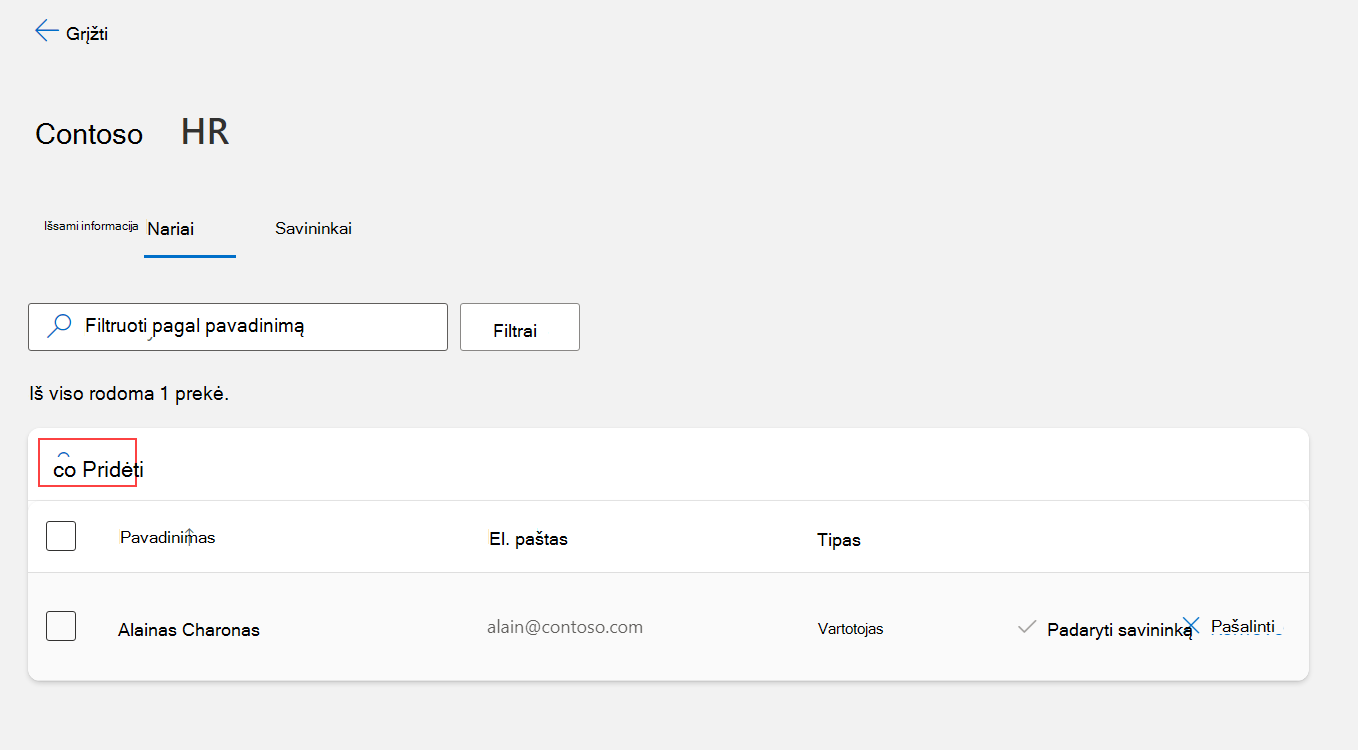Click the El. paštas column header
Viewport: 1358px width, 750px height.
[528, 539]
